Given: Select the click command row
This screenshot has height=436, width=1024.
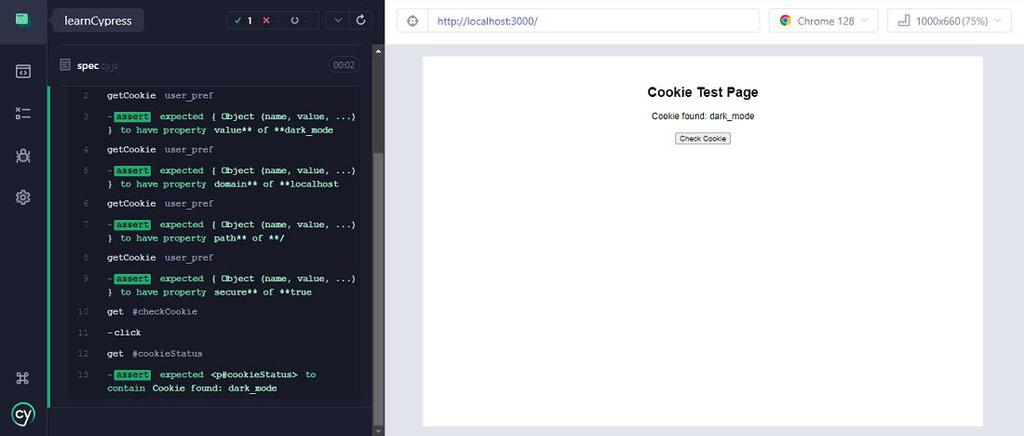Looking at the screenshot, I should (x=215, y=333).
